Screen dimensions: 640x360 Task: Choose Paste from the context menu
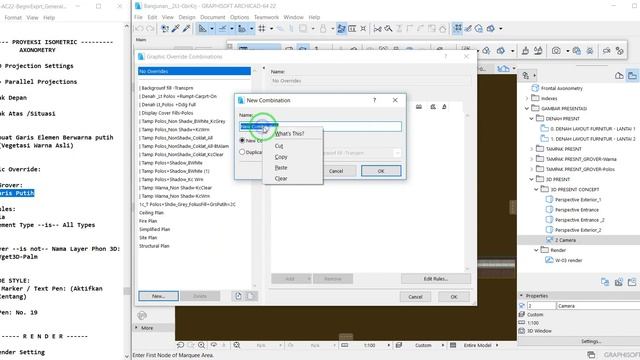[281, 168]
